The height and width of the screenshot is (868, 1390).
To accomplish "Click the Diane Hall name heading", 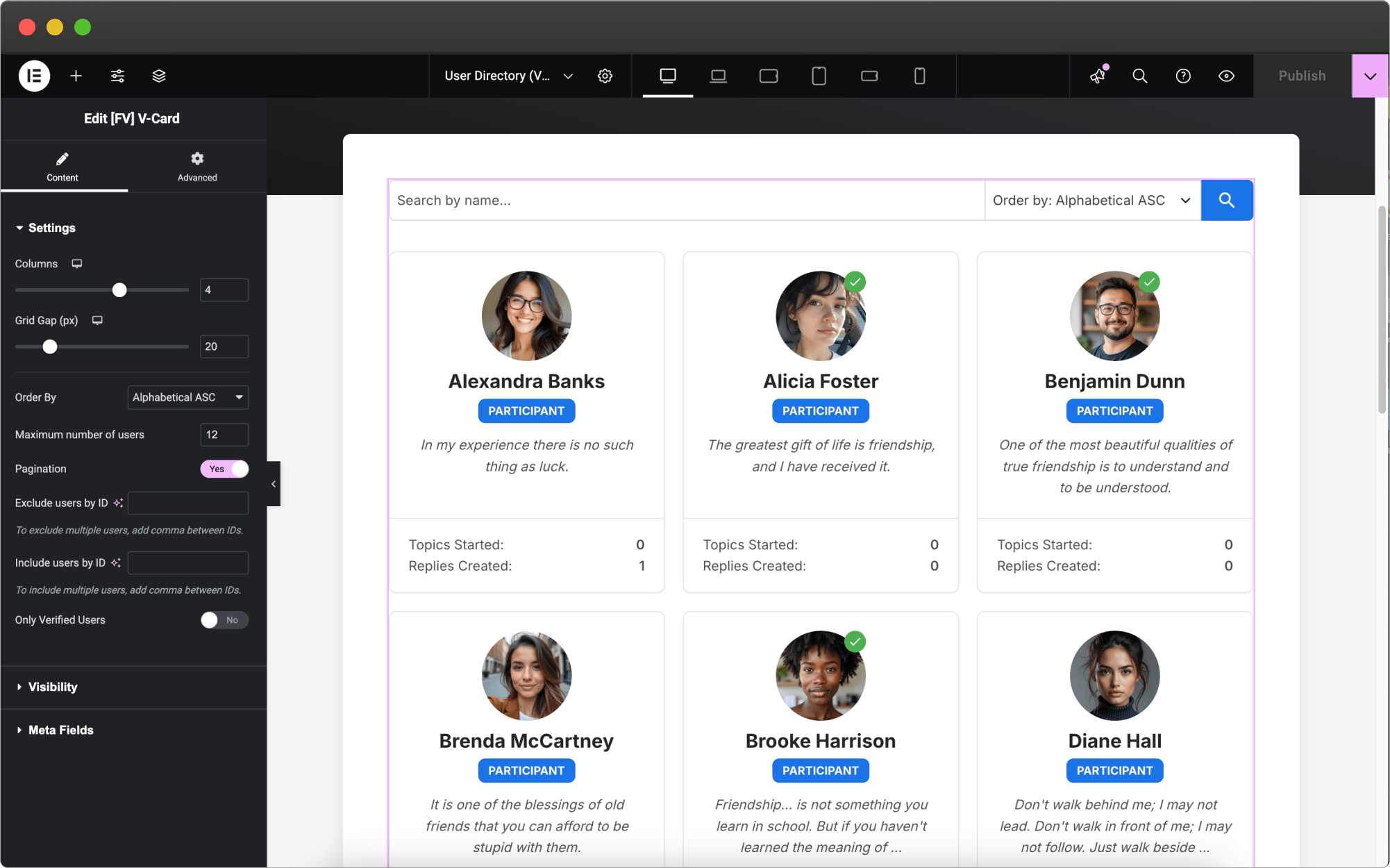I will pos(1115,741).
